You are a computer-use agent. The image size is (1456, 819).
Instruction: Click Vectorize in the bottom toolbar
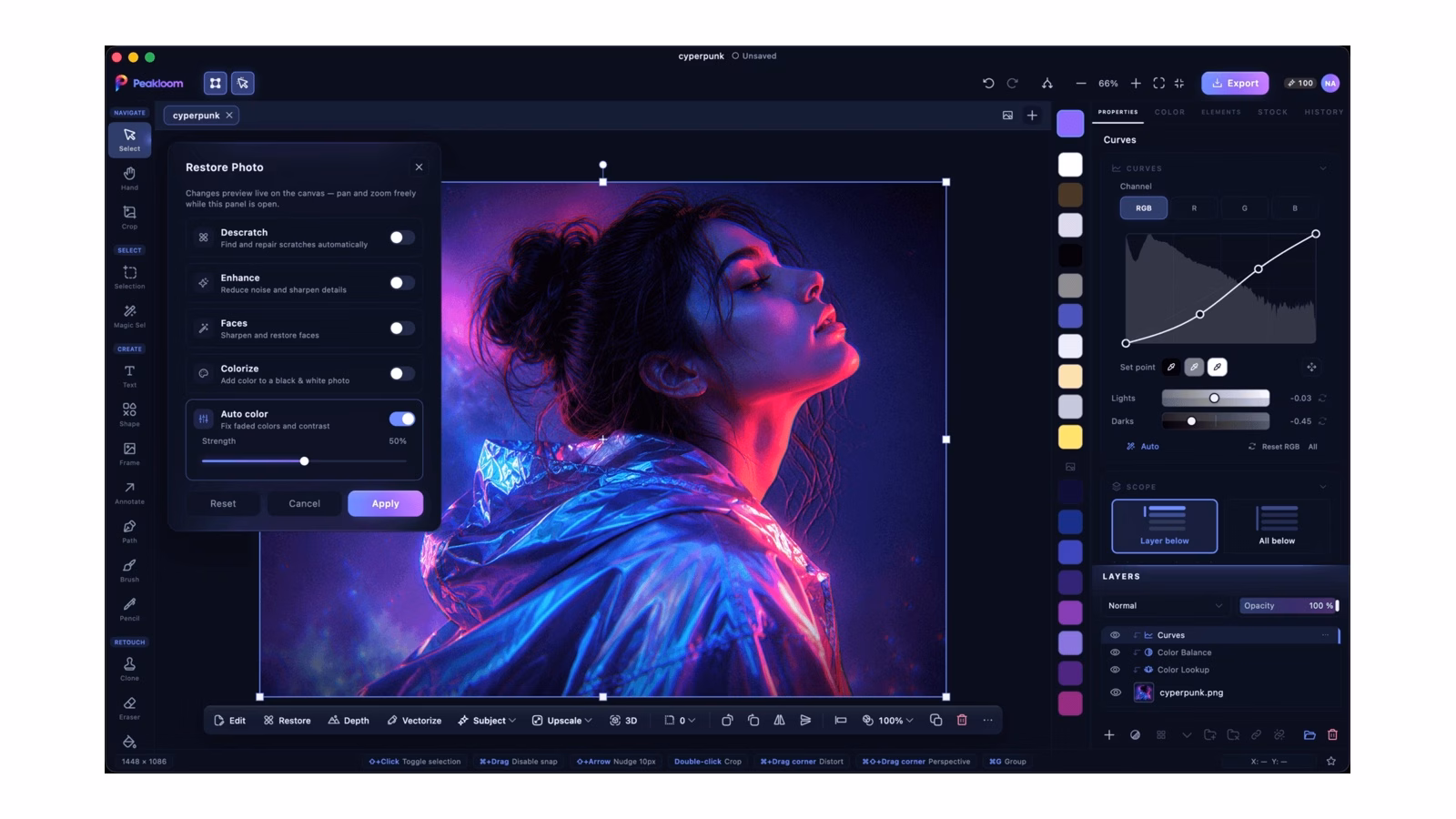(414, 720)
